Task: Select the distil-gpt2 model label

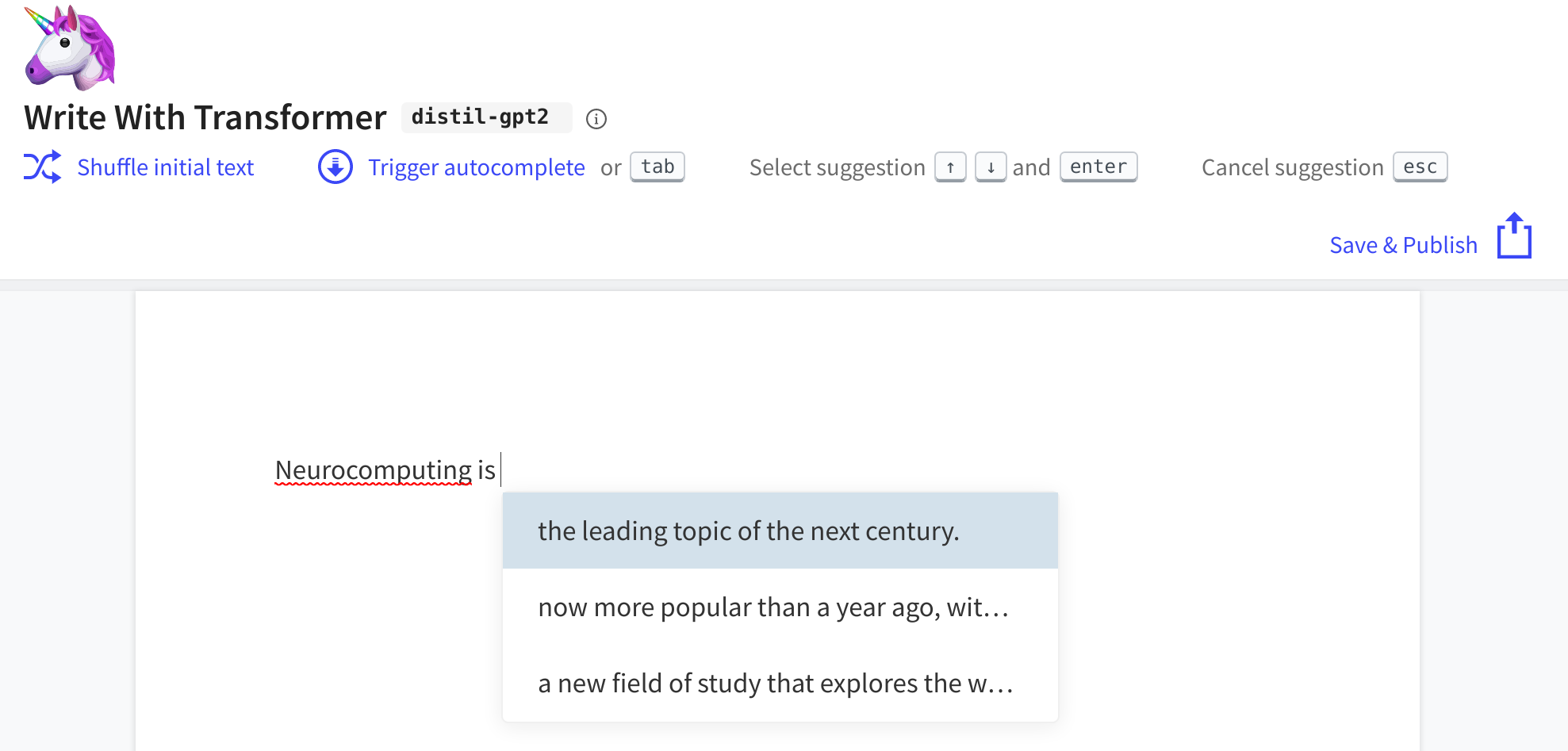Action: (x=480, y=117)
